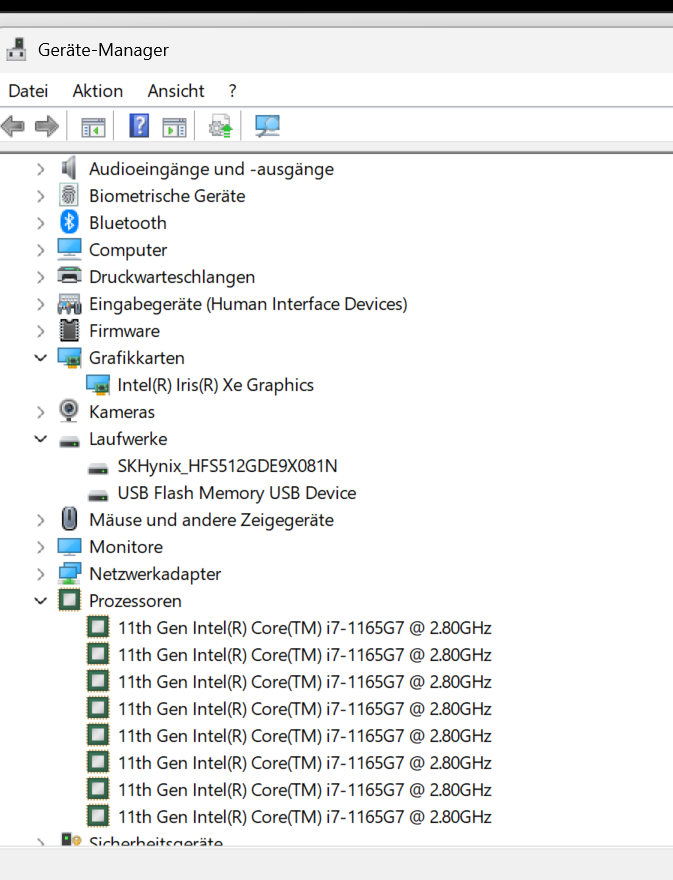Click the Geräte-Manager title bar icon
This screenshot has height=880, width=673.
coord(16,49)
